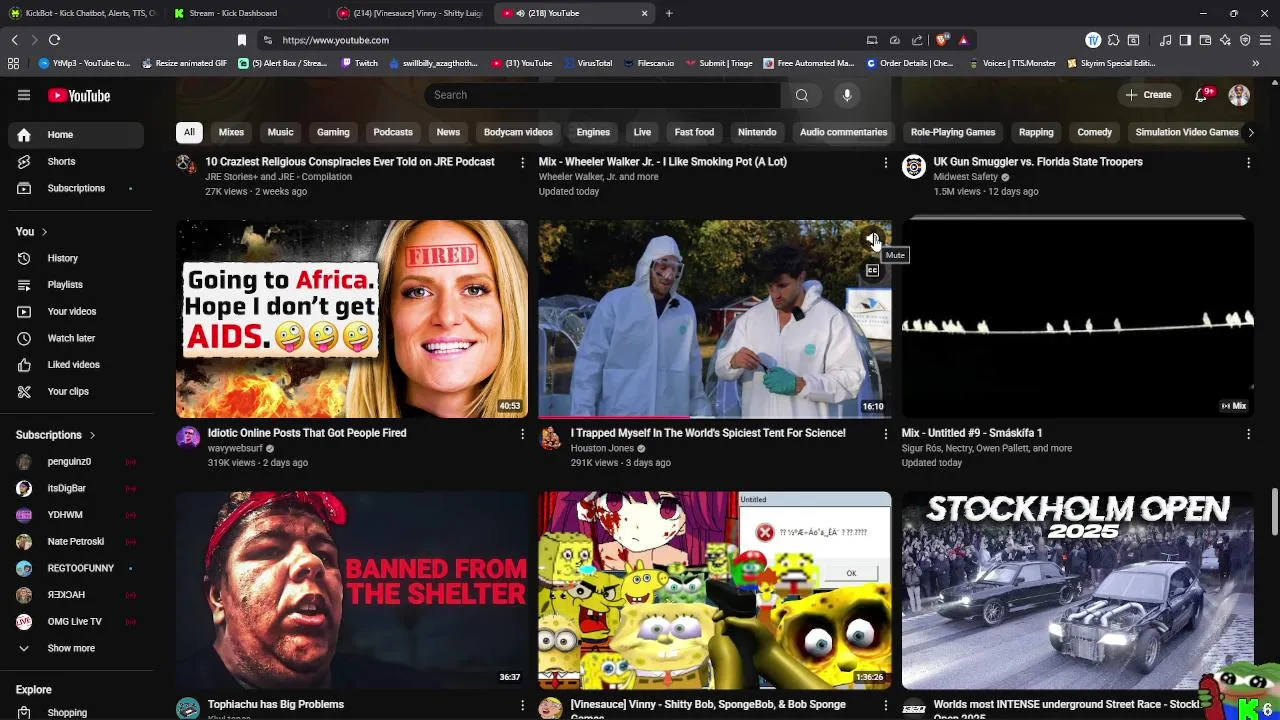This screenshot has width=1280, height=720.
Task: Select the Gaming category chip
Action: tap(333, 132)
